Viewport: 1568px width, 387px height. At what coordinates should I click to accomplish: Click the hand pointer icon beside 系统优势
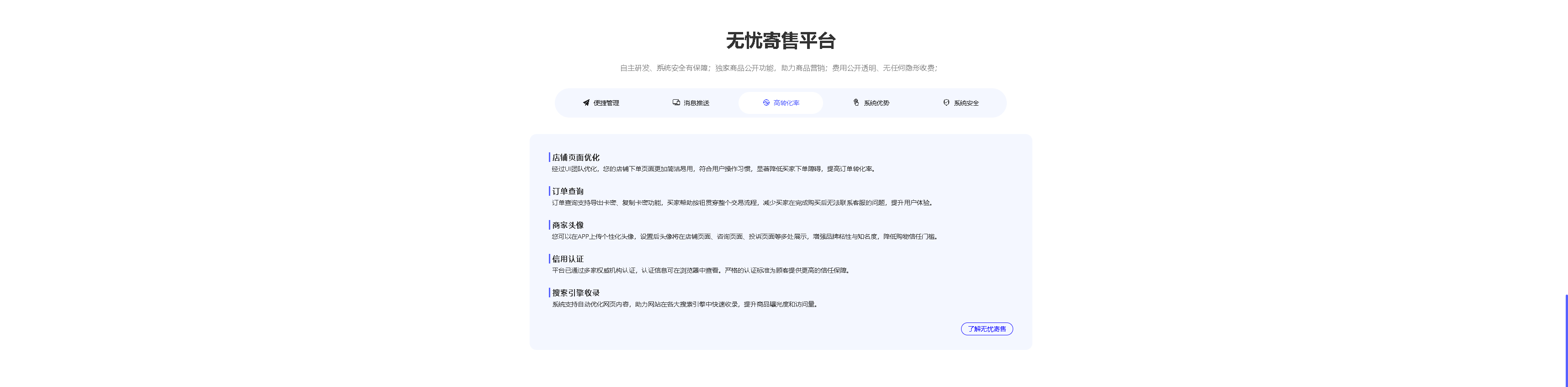tap(856, 103)
